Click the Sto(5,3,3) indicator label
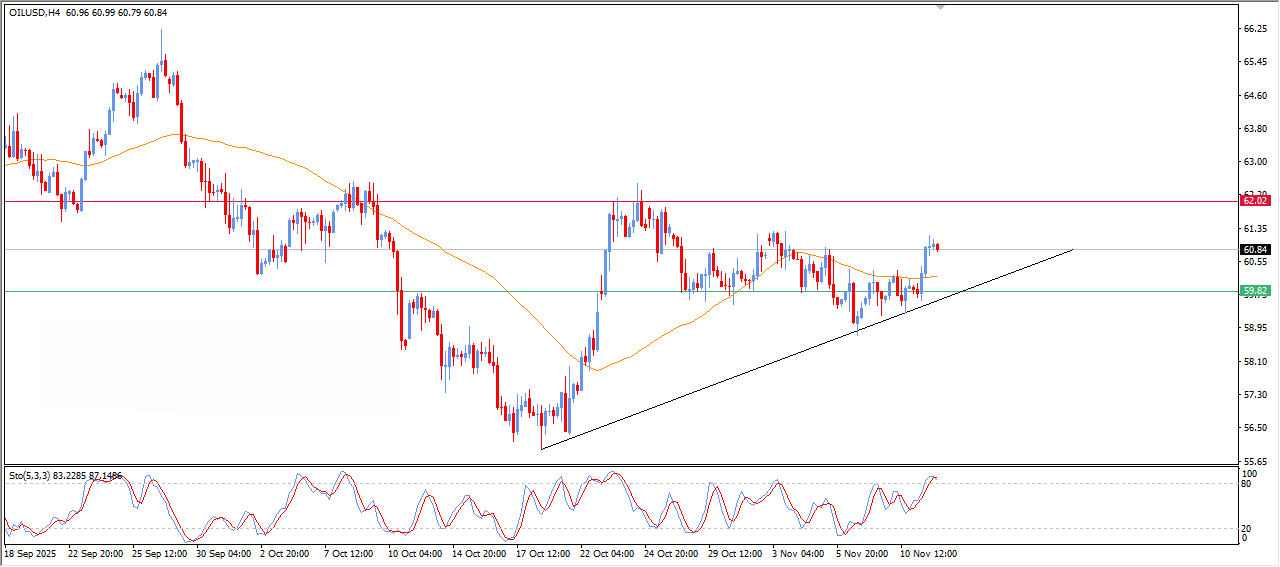Image resolution: width=1280 pixels, height=567 pixels. coord(32,476)
